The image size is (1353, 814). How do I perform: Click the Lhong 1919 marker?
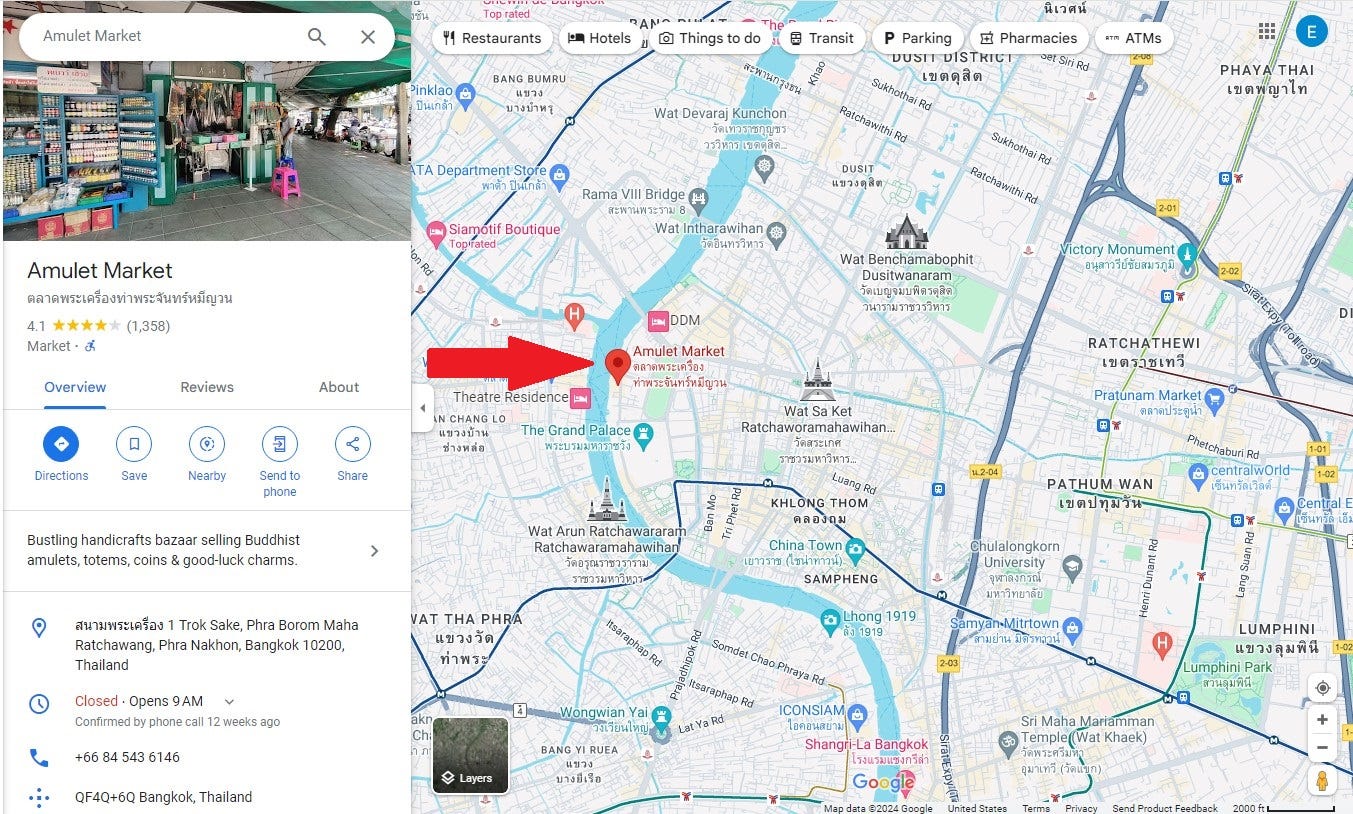coord(829,623)
